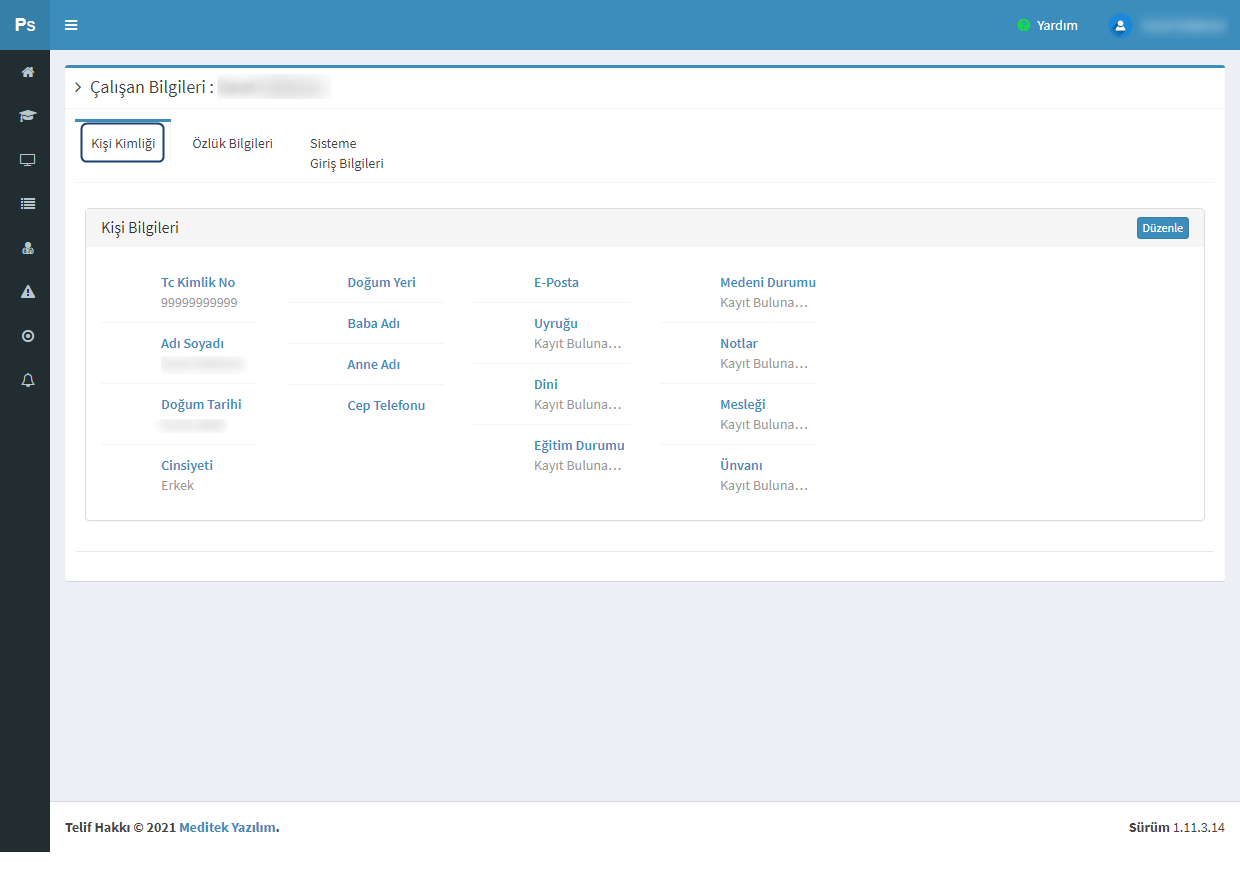Click the Erkek gender value

pyautogui.click(x=177, y=485)
